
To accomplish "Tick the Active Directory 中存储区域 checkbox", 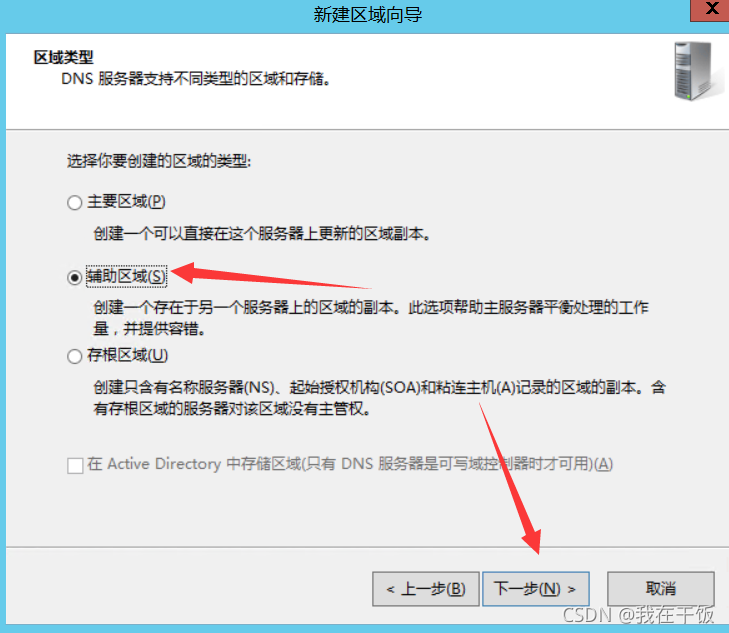I will coord(75,465).
